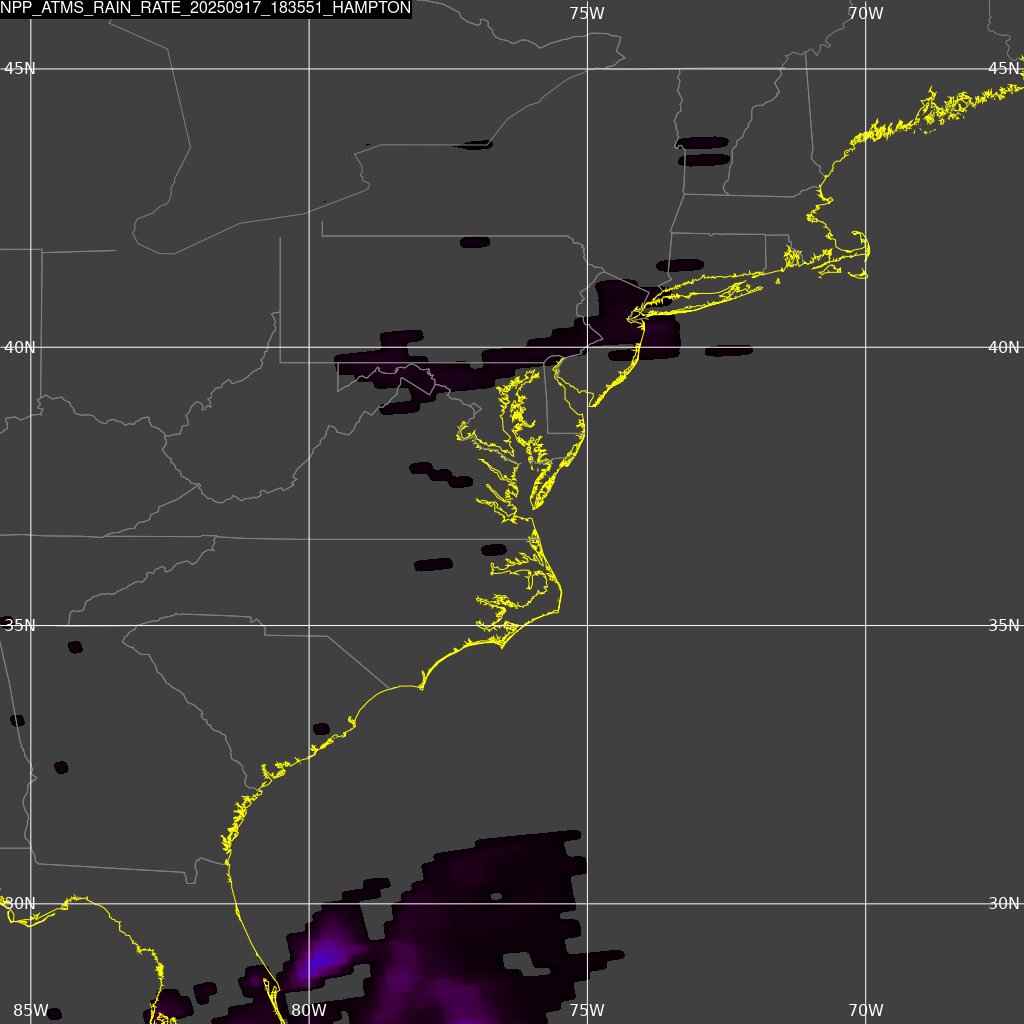Click the 35N label on western edge
The width and height of the screenshot is (1024, 1024).
coord(20,626)
